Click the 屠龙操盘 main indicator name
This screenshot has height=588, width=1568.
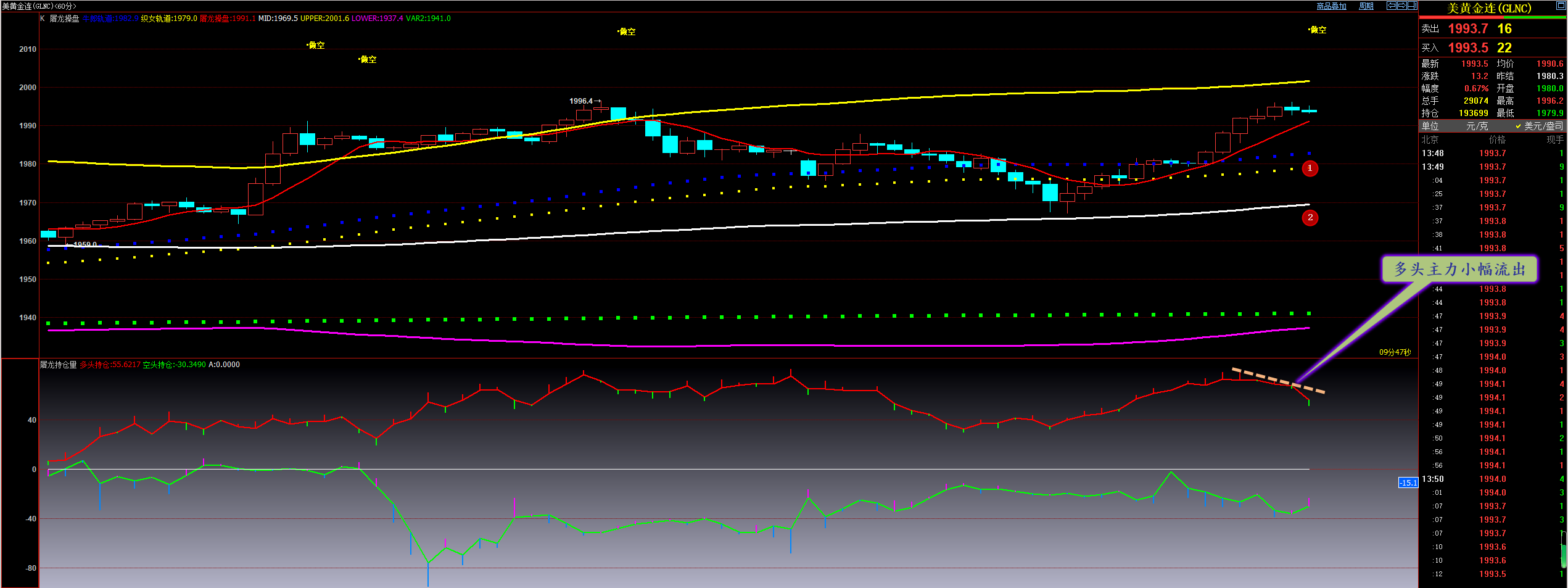pyautogui.click(x=64, y=19)
